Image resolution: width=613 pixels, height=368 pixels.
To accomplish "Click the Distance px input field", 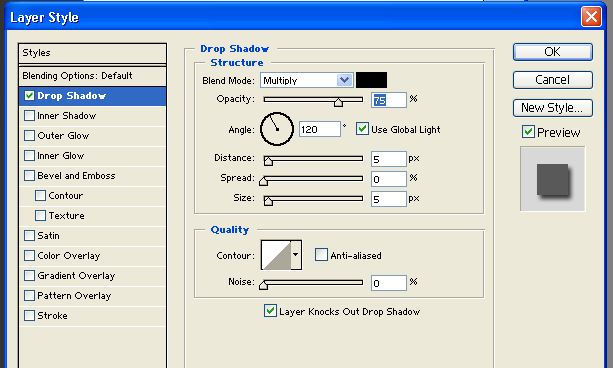I will [x=389, y=159].
